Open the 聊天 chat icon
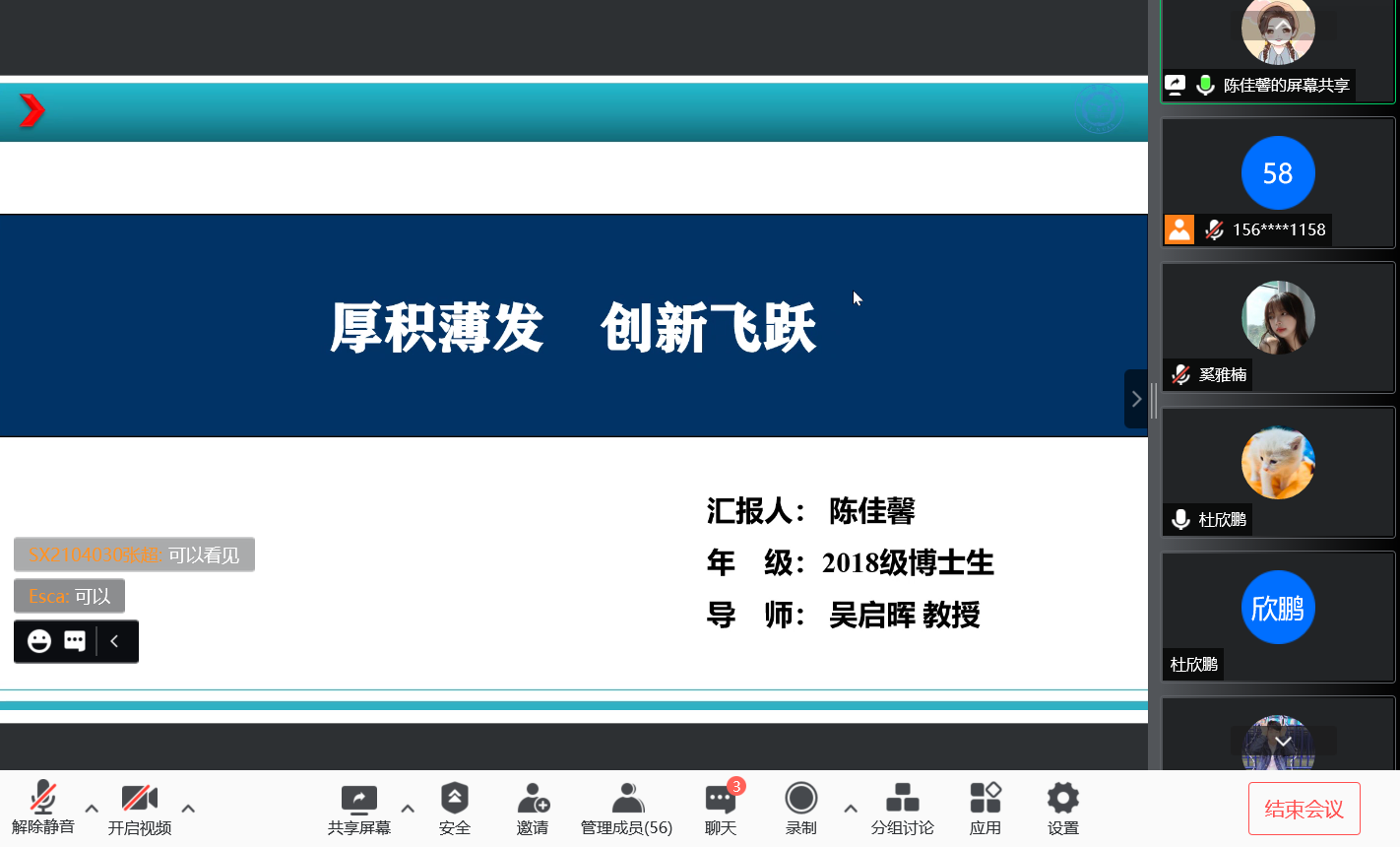This screenshot has height=847, width=1400. tap(720, 799)
